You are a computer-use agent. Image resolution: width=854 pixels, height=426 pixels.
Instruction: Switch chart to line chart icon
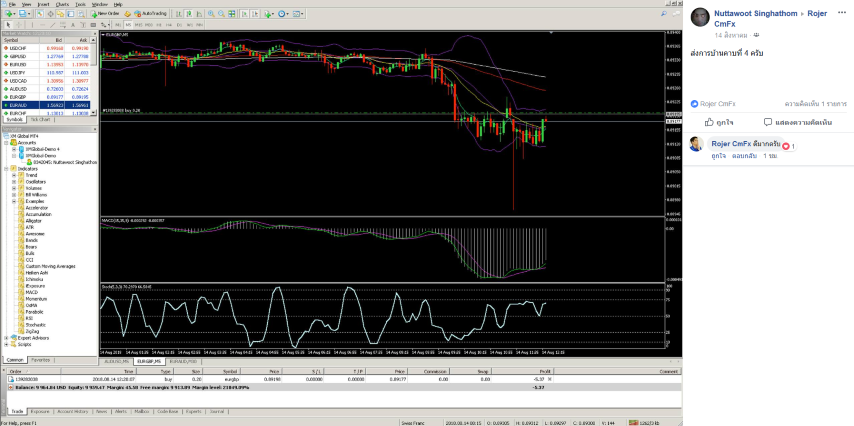(x=199, y=14)
